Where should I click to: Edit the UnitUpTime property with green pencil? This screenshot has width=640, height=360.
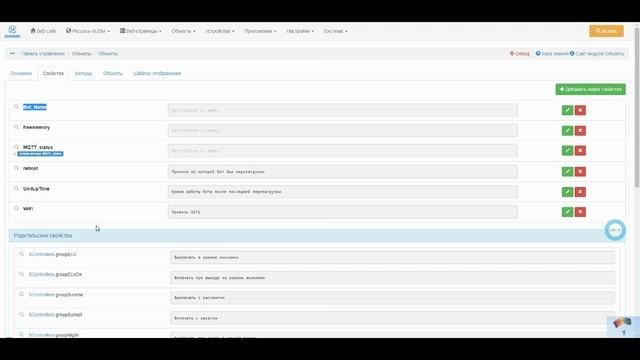point(567,192)
